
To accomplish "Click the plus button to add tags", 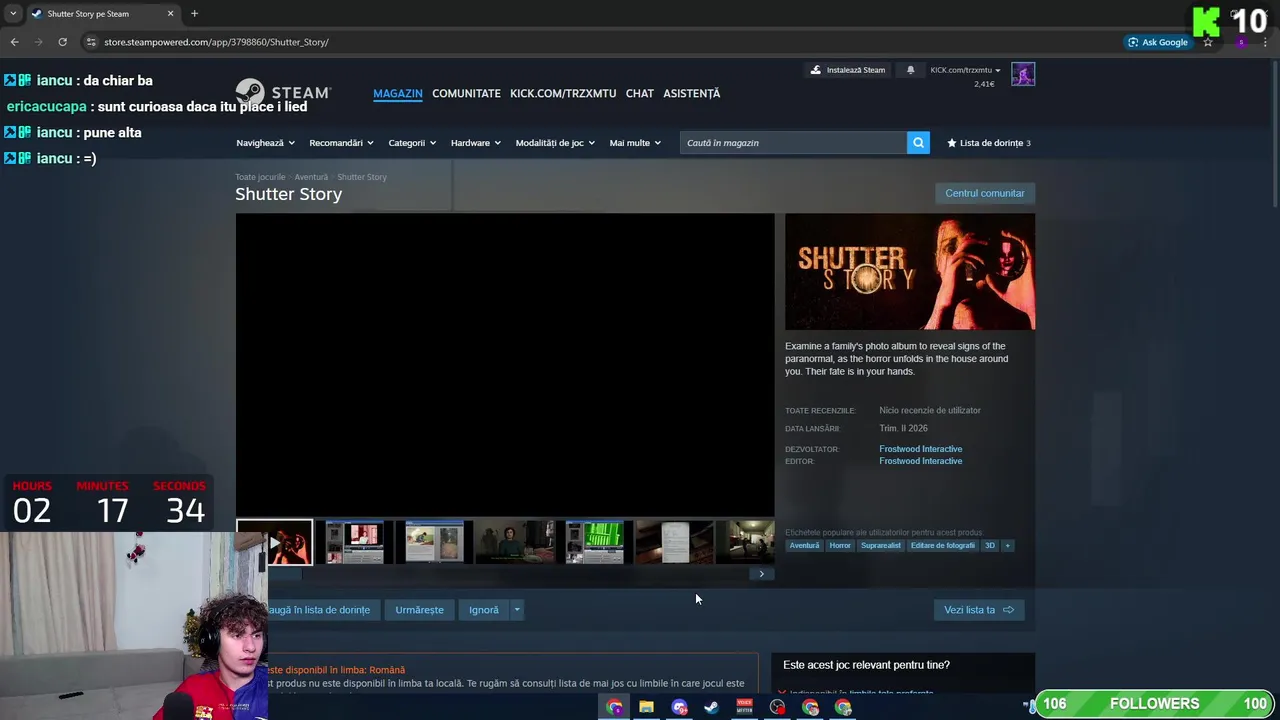I will tap(1008, 545).
